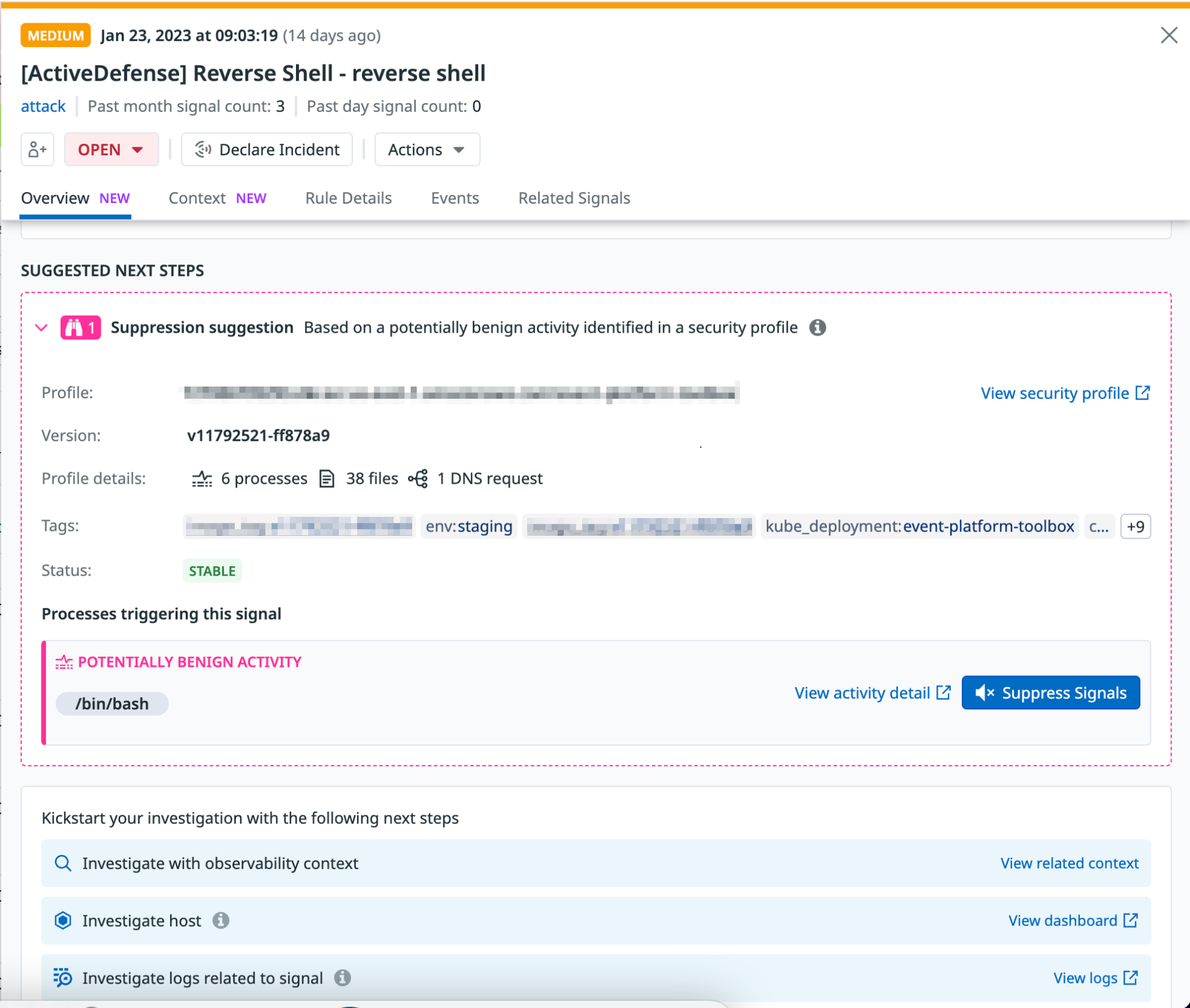Screen dimensions: 1190x1008
Task: Go to the Related Signals tab
Action: (574, 198)
